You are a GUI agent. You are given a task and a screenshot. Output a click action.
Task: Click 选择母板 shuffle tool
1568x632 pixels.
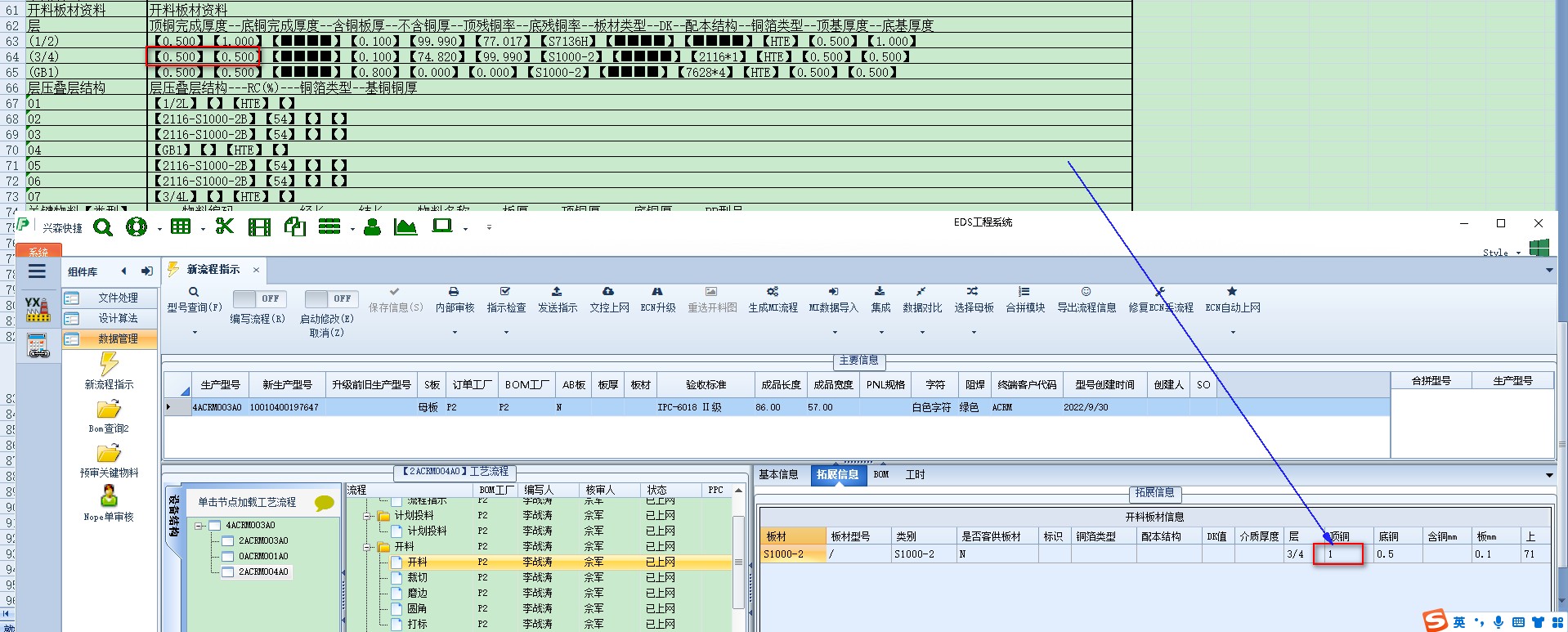(x=974, y=300)
